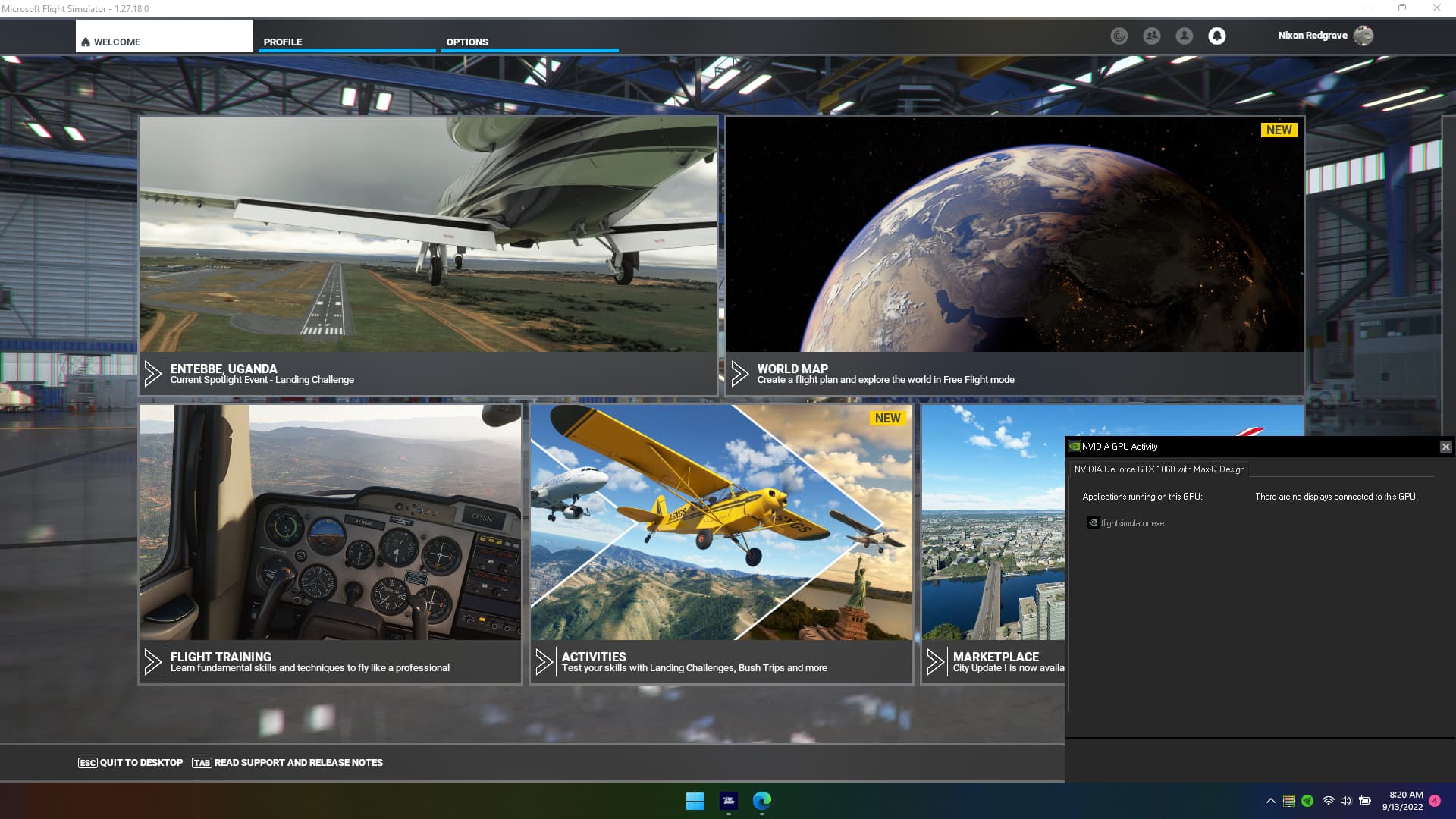Image resolution: width=1456 pixels, height=819 pixels.
Task: Click Quit to Desktop button
Action: click(x=130, y=763)
